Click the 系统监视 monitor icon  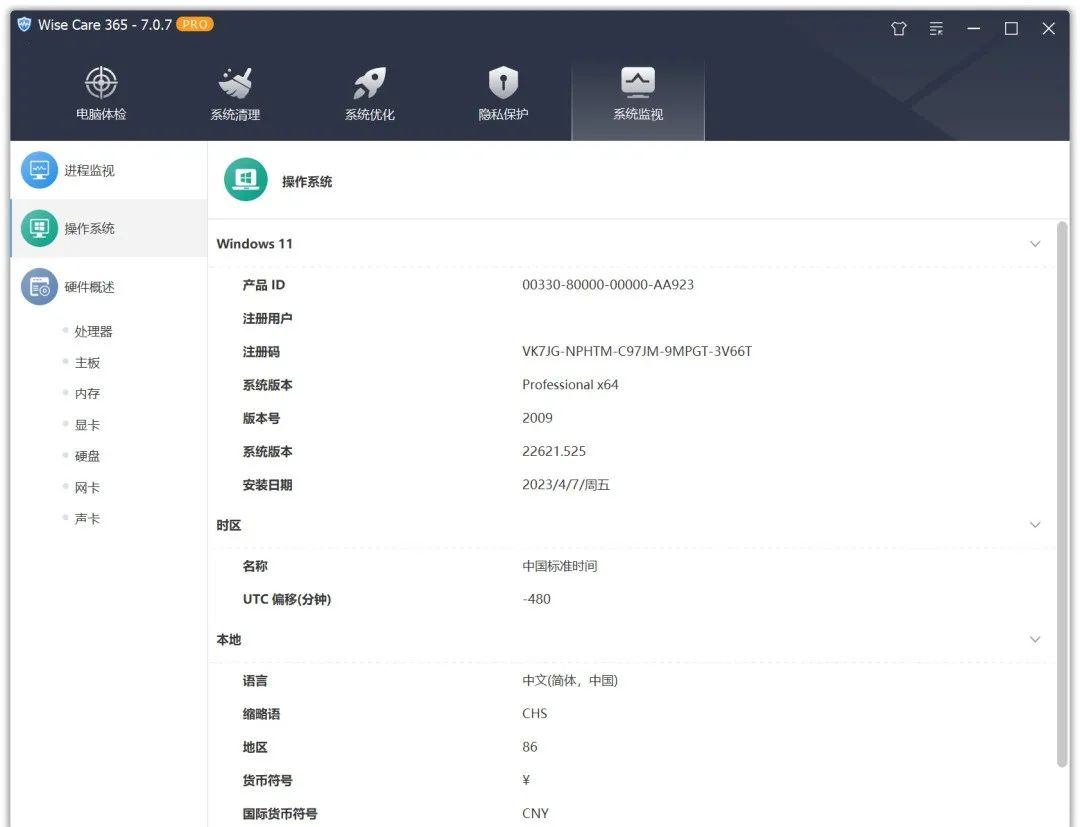tap(638, 83)
